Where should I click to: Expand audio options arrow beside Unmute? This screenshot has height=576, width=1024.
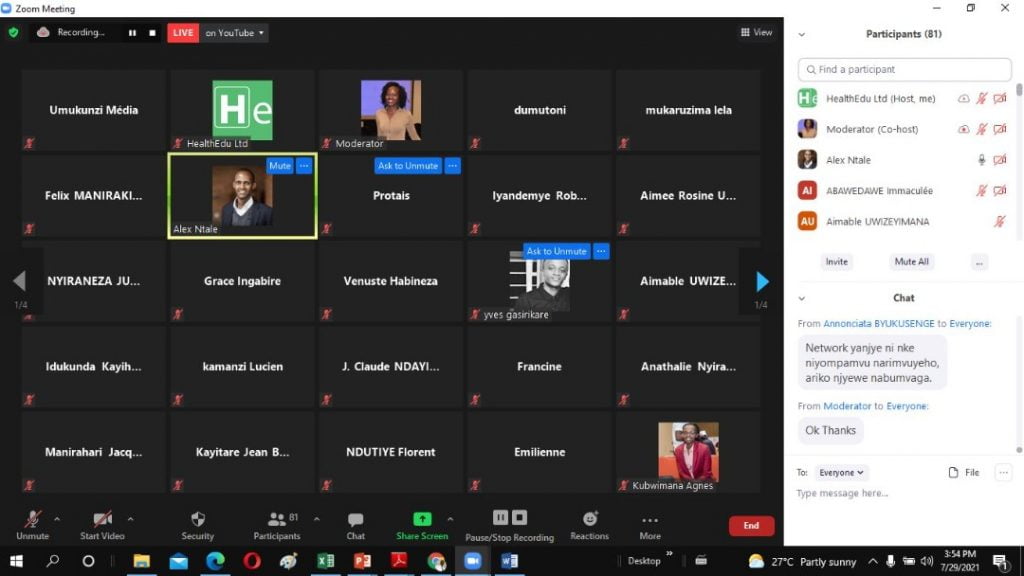tap(57, 519)
